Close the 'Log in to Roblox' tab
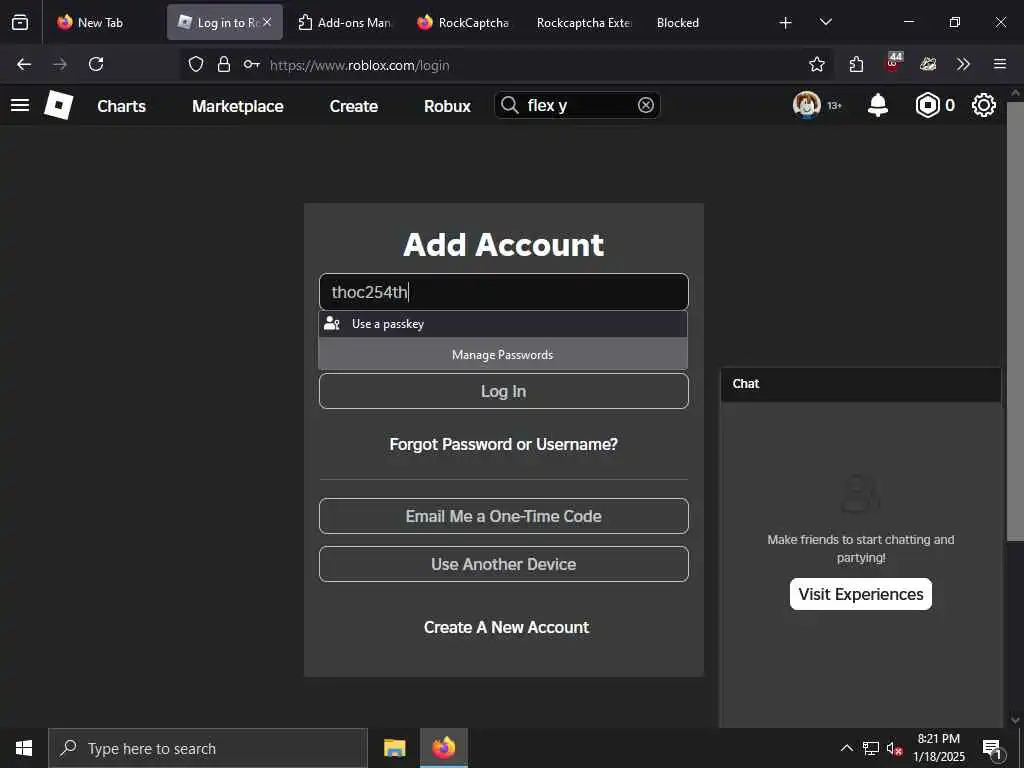Image resolution: width=1024 pixels, height=768 pixels. (267, 22)
